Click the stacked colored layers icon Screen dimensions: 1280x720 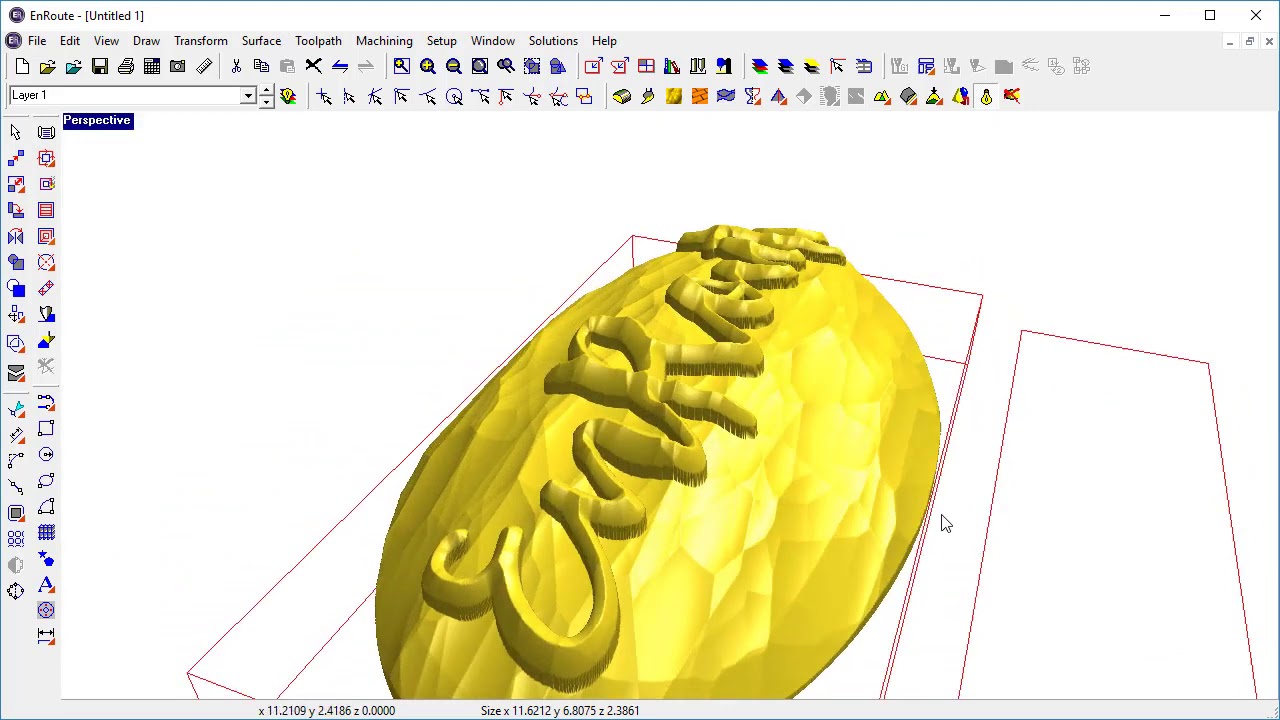tap(760, 66)
